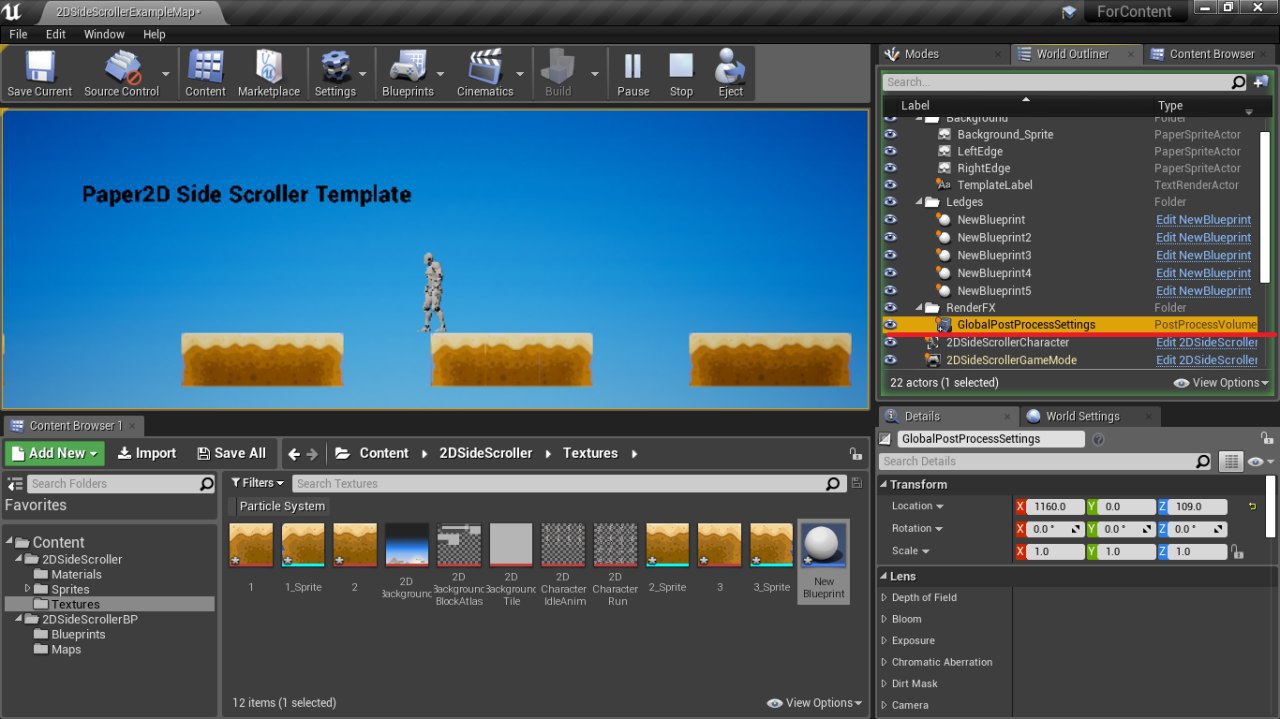Viewport: 1280px width, 719px height.
Task: Toggle visibility of GlobalPostProcessSettings
Action: [890, 325]
